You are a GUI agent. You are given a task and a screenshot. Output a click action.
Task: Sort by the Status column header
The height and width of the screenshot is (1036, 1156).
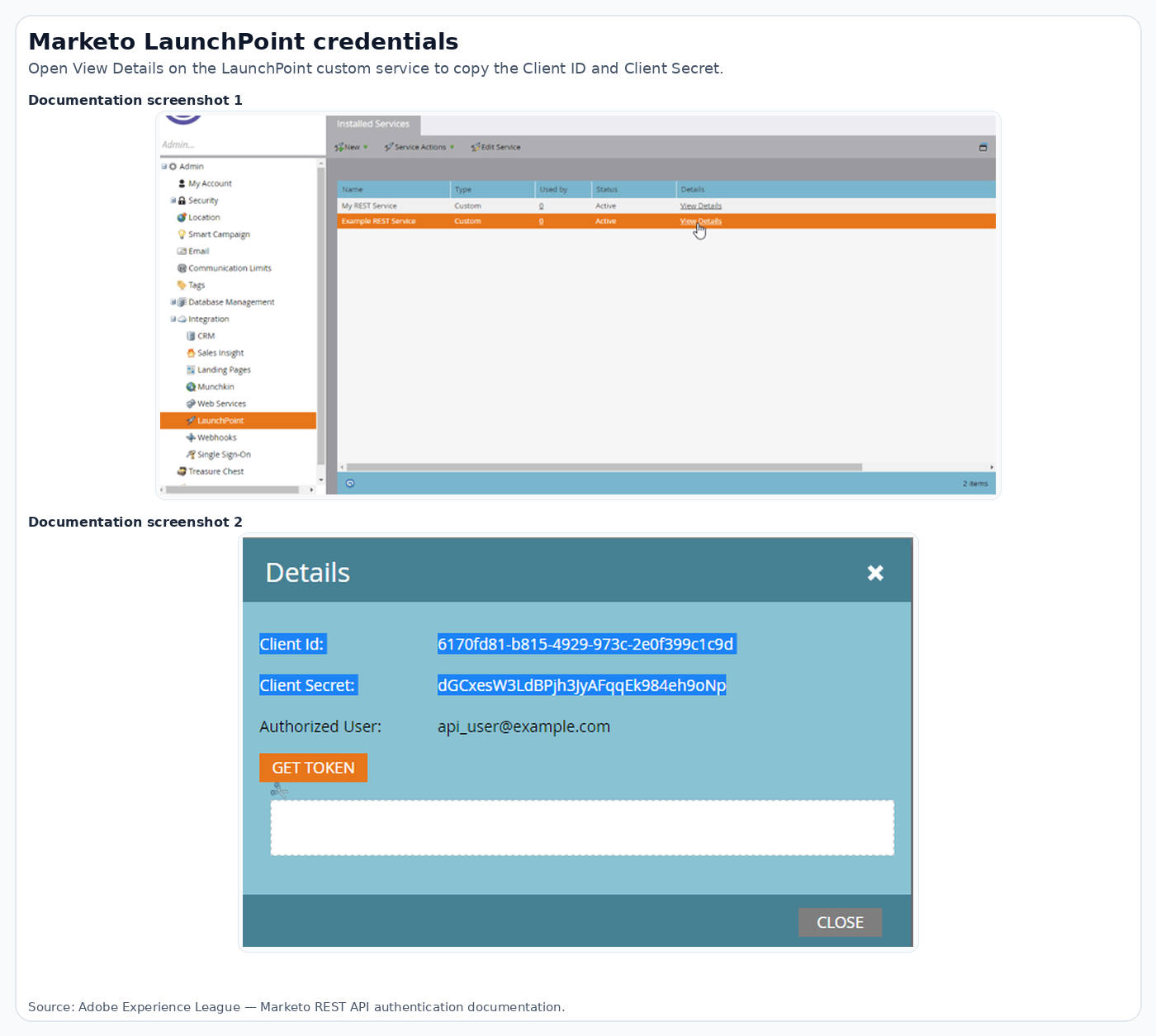(x=634, y=189)
